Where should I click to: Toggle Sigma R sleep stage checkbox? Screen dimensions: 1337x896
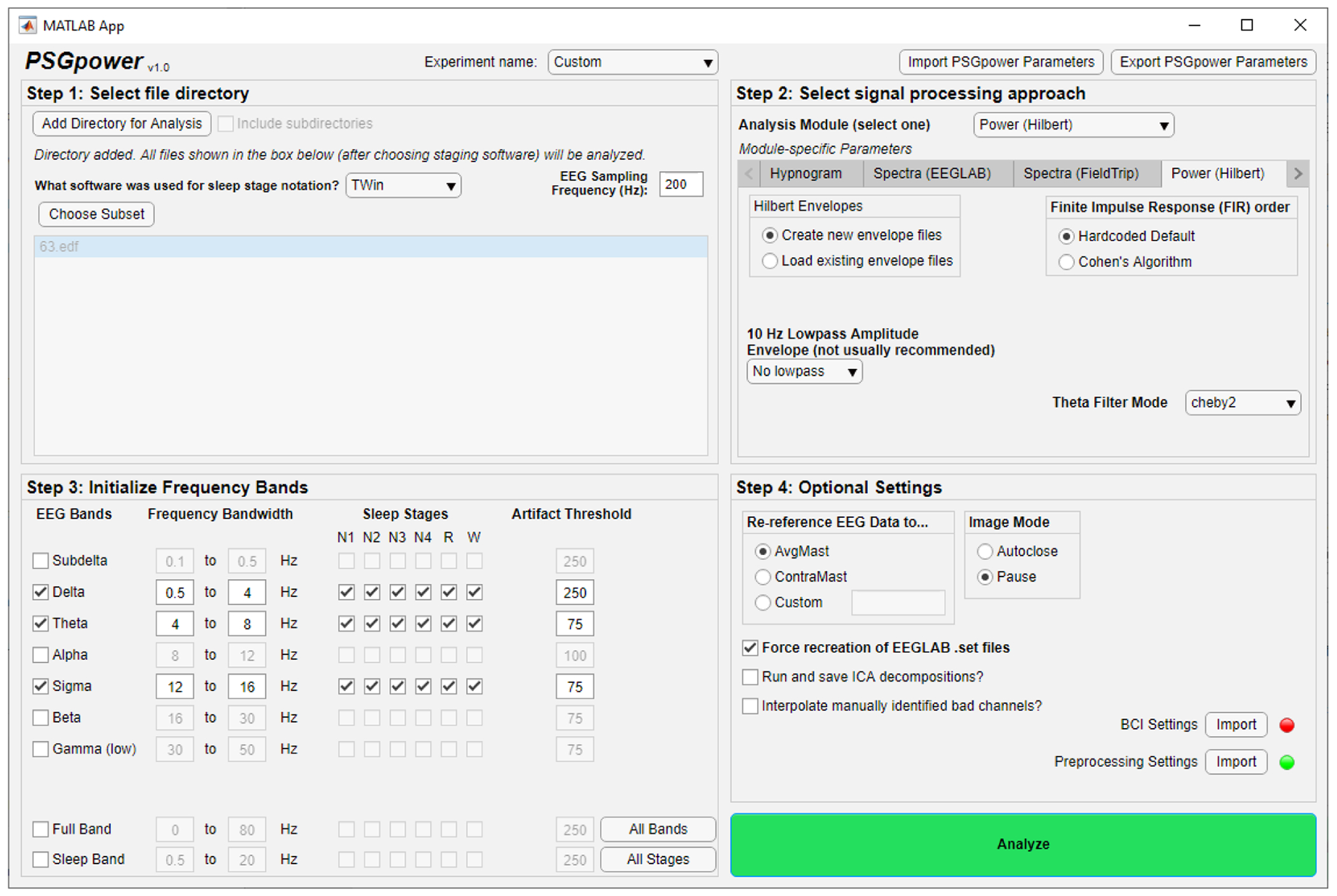pos(449,687)
